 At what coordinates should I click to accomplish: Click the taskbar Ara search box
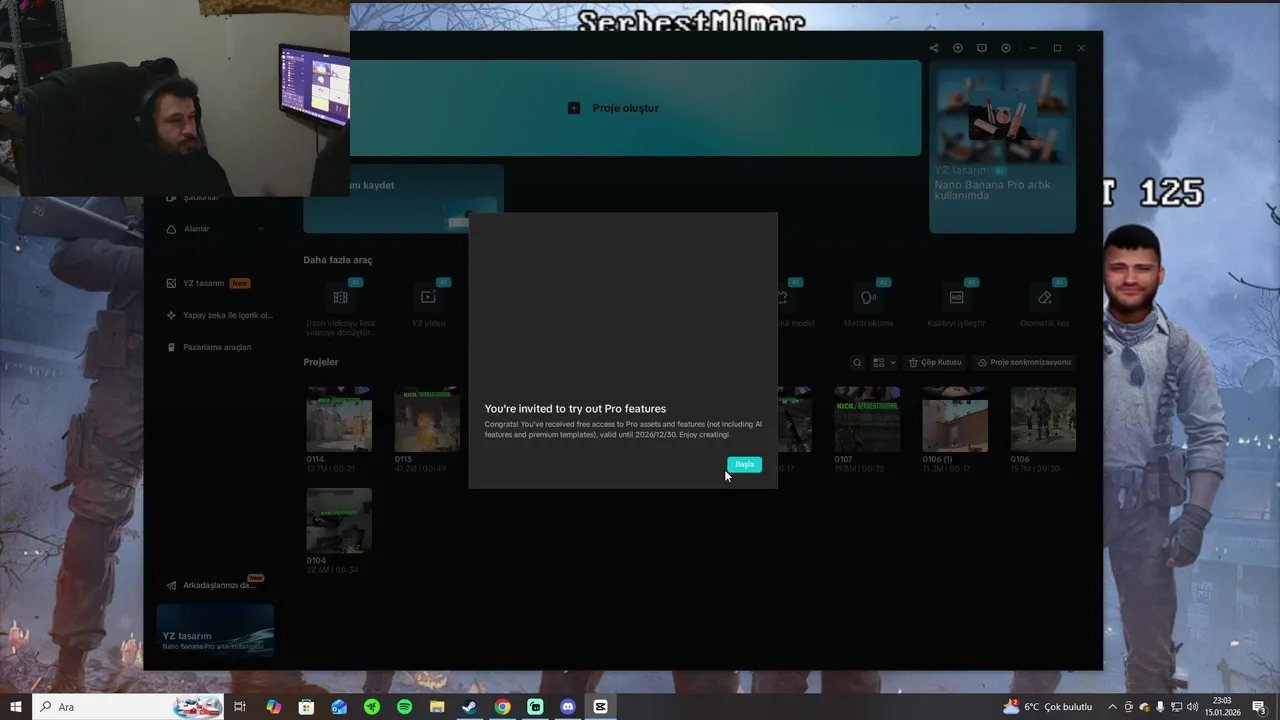[128, 707]
